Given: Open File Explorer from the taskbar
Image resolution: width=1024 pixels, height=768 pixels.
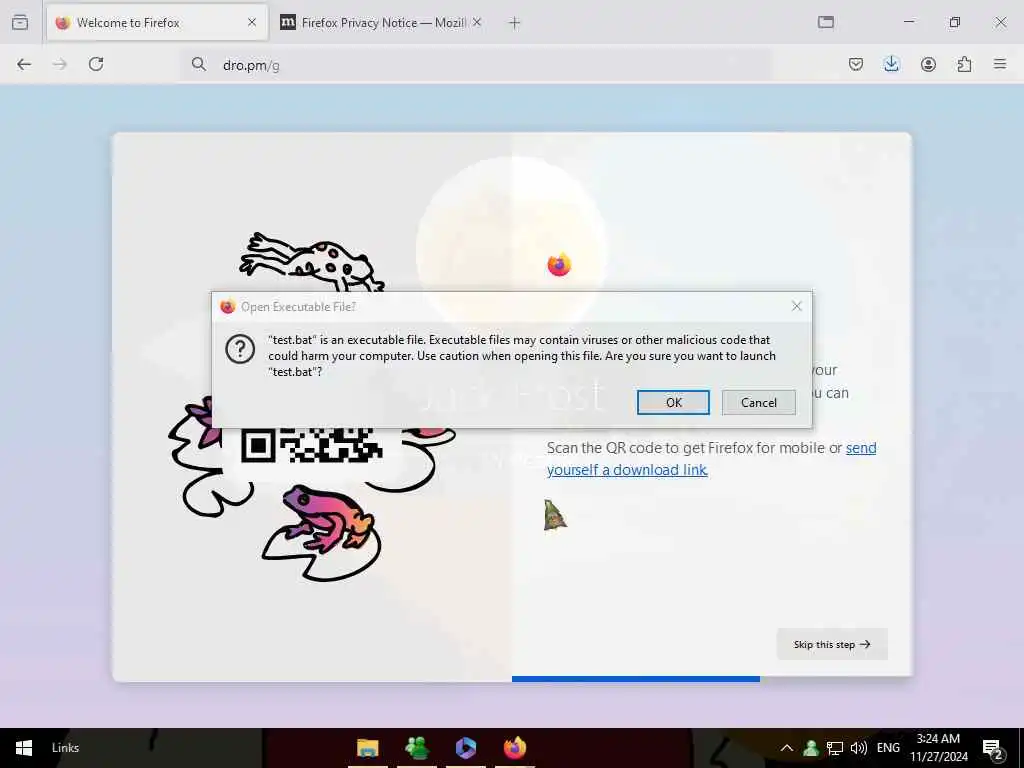Looking at the screenshot, I should pos(368,748).
